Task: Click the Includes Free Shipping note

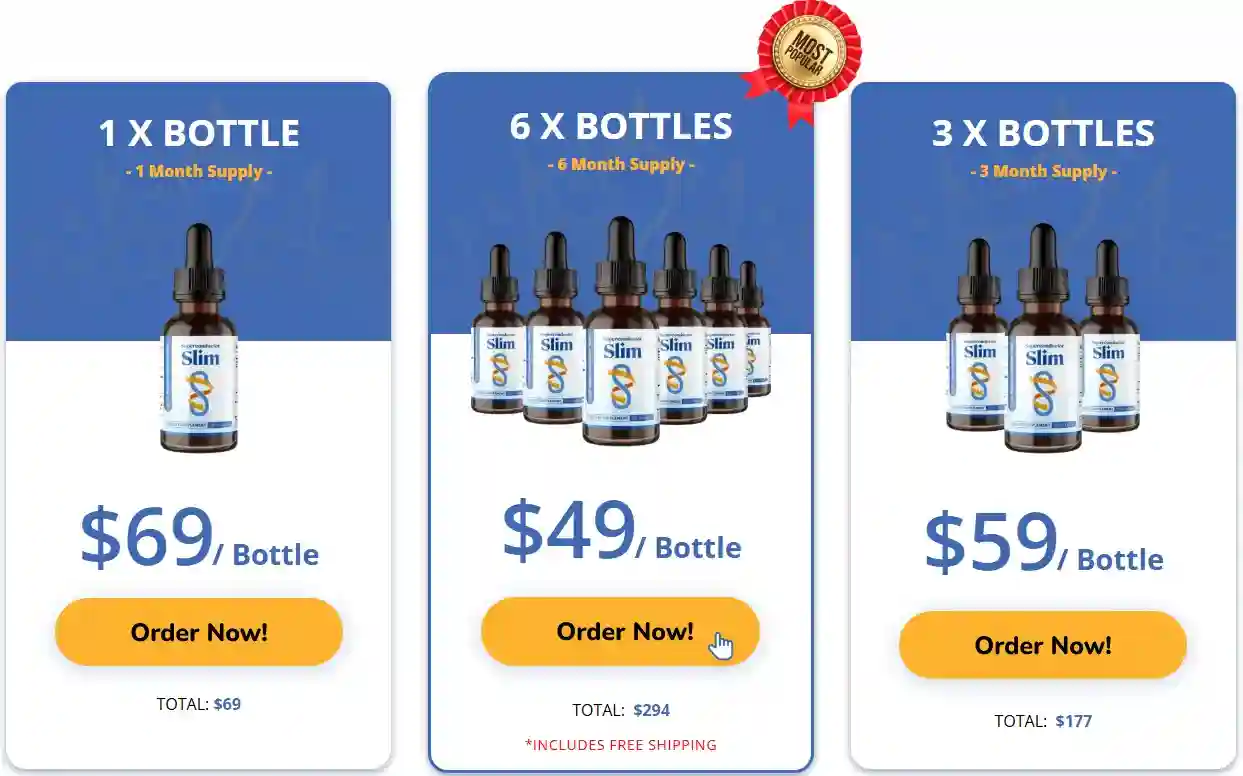Action: click(621, 745)
